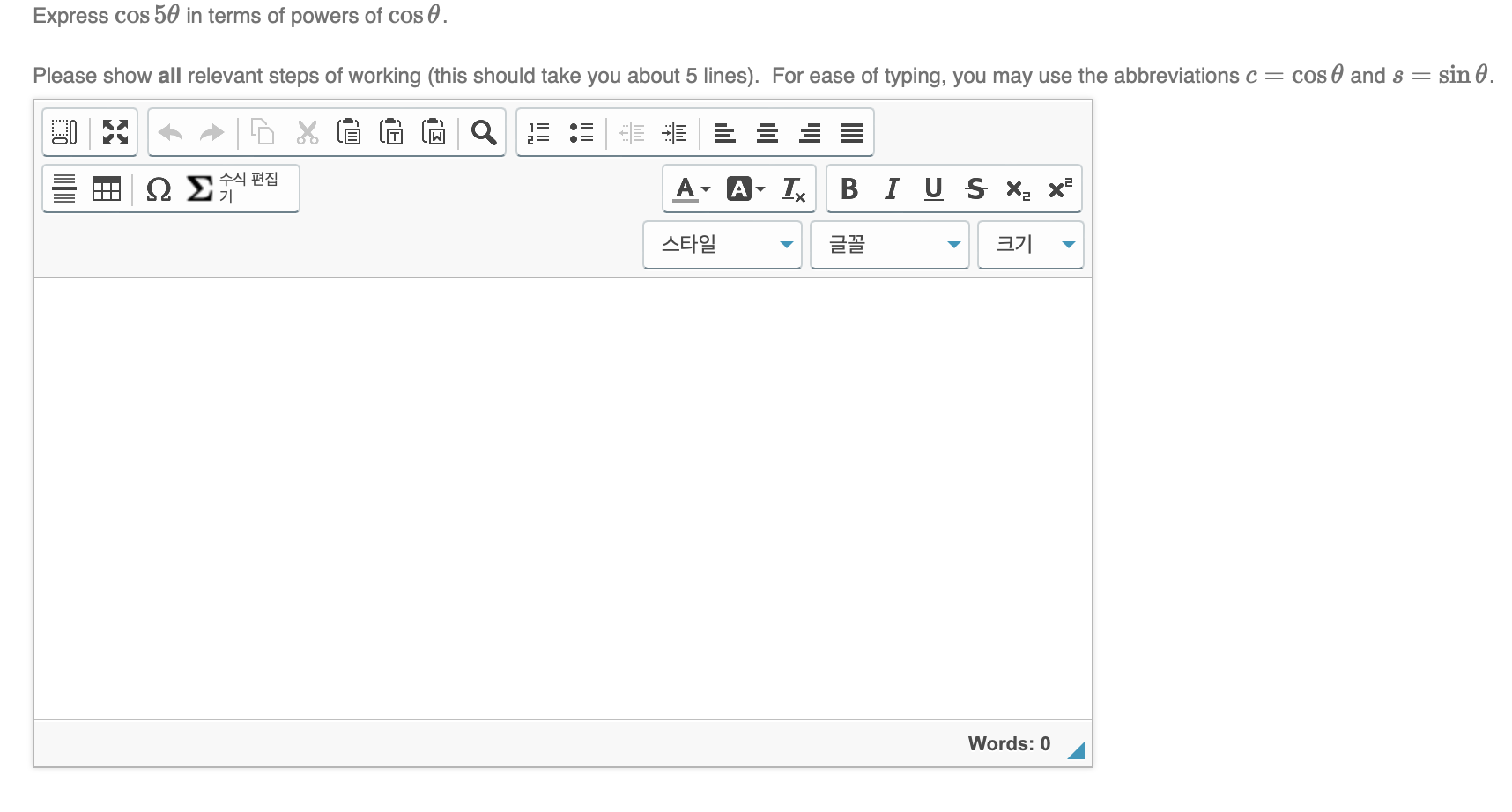The width and height of the screenshot is (1512, 812).
Task: Click the horizontal lines icon beside Table
Action: [64, 188]
